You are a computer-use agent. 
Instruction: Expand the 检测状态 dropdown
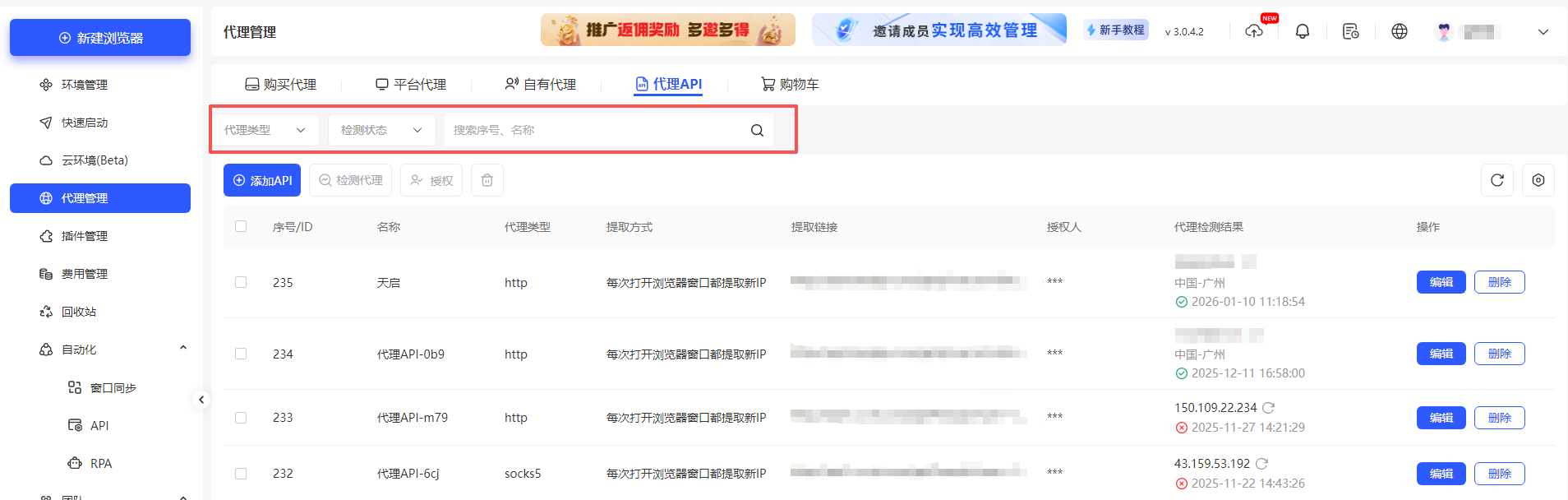point(381,130)
